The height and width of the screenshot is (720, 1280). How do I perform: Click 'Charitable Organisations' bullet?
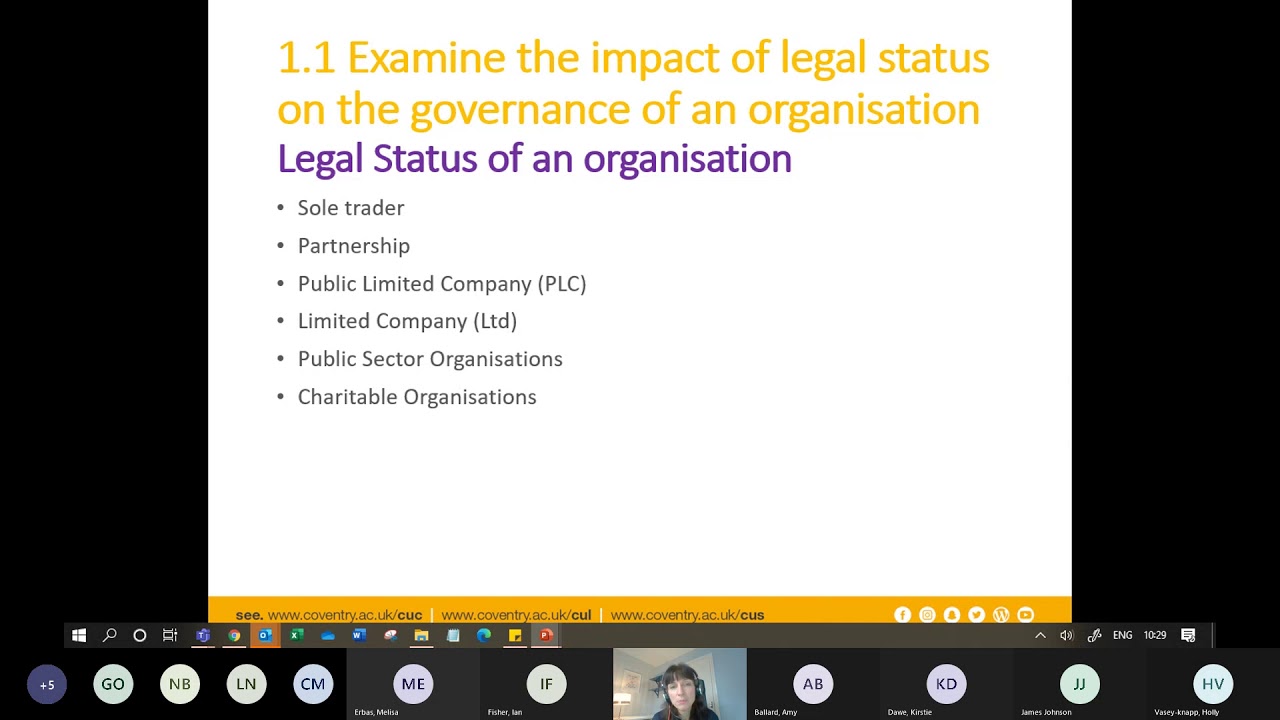click(417, 397)
